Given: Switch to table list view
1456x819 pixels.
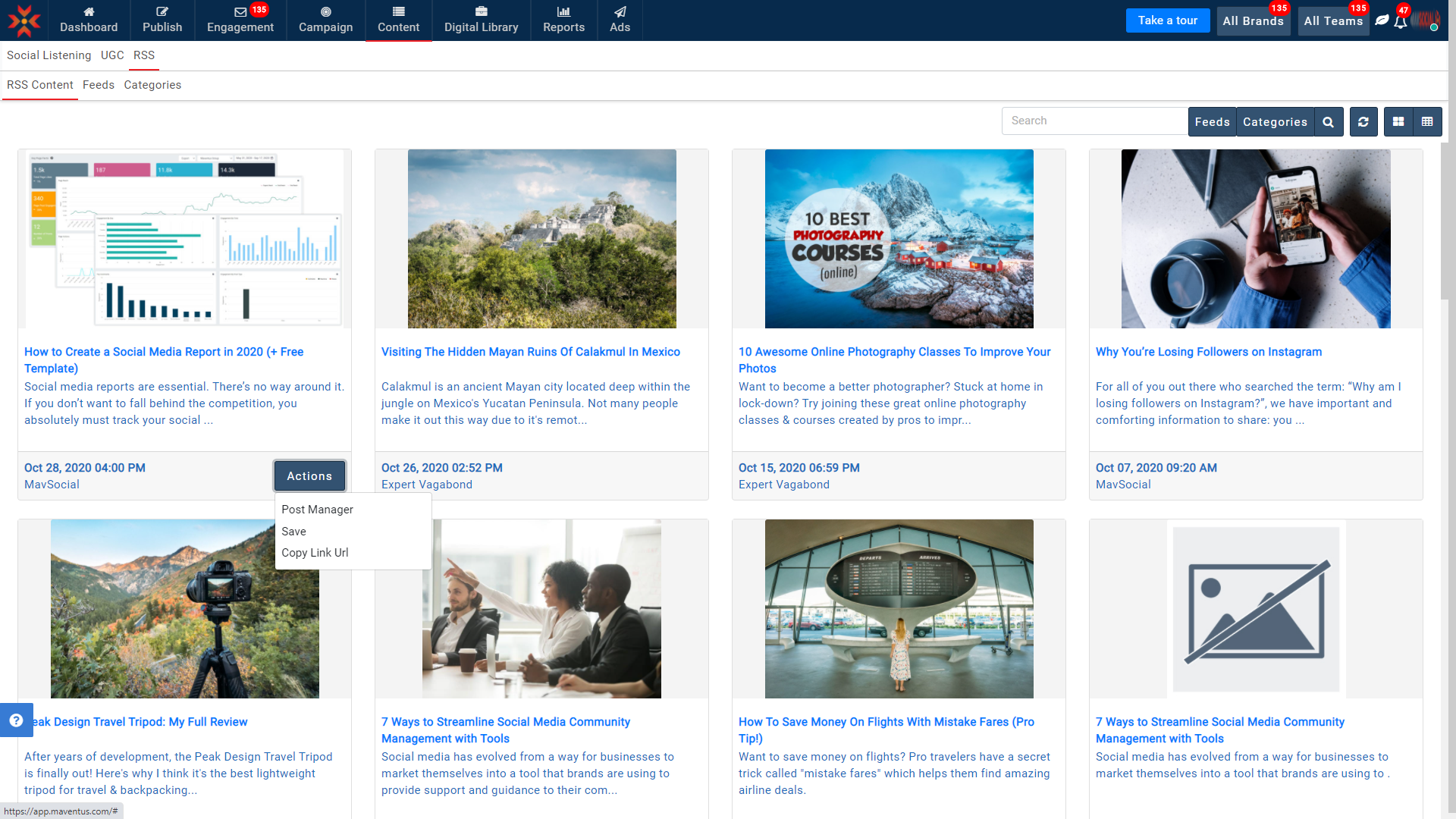Looking at the screenshot, I should [1427, 122].
